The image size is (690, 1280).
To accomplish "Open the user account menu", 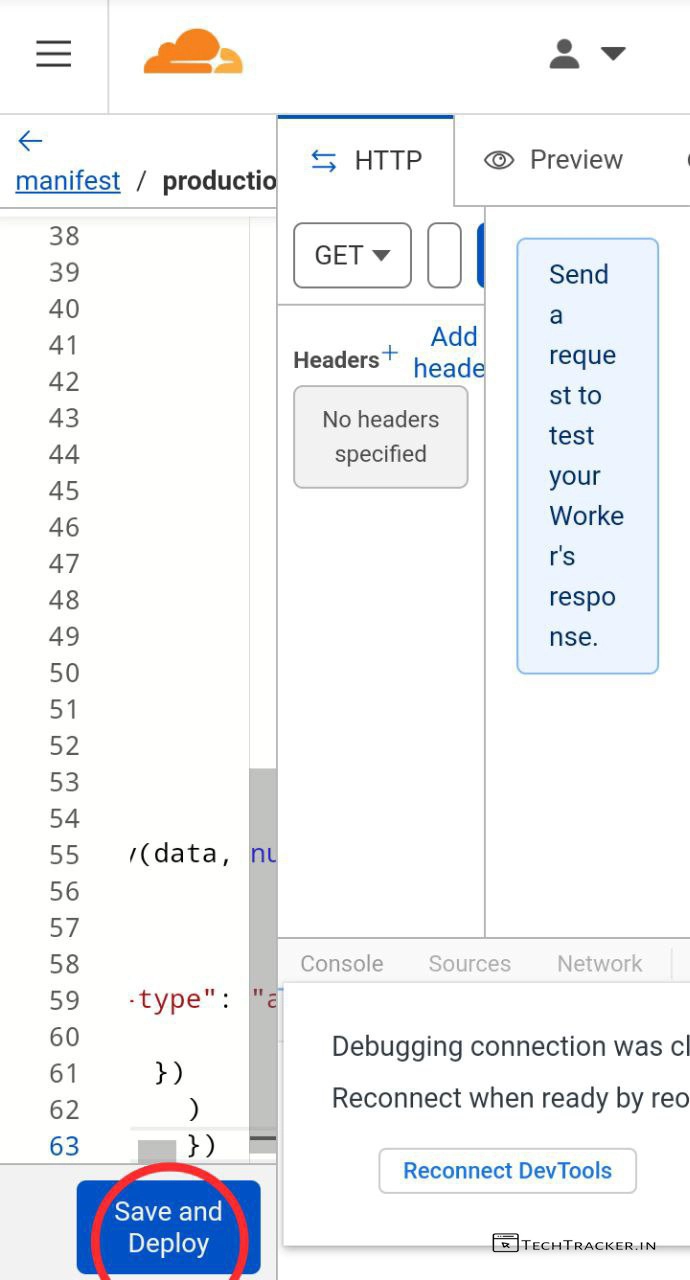I will pyautogui.click(x=587, y=54).
